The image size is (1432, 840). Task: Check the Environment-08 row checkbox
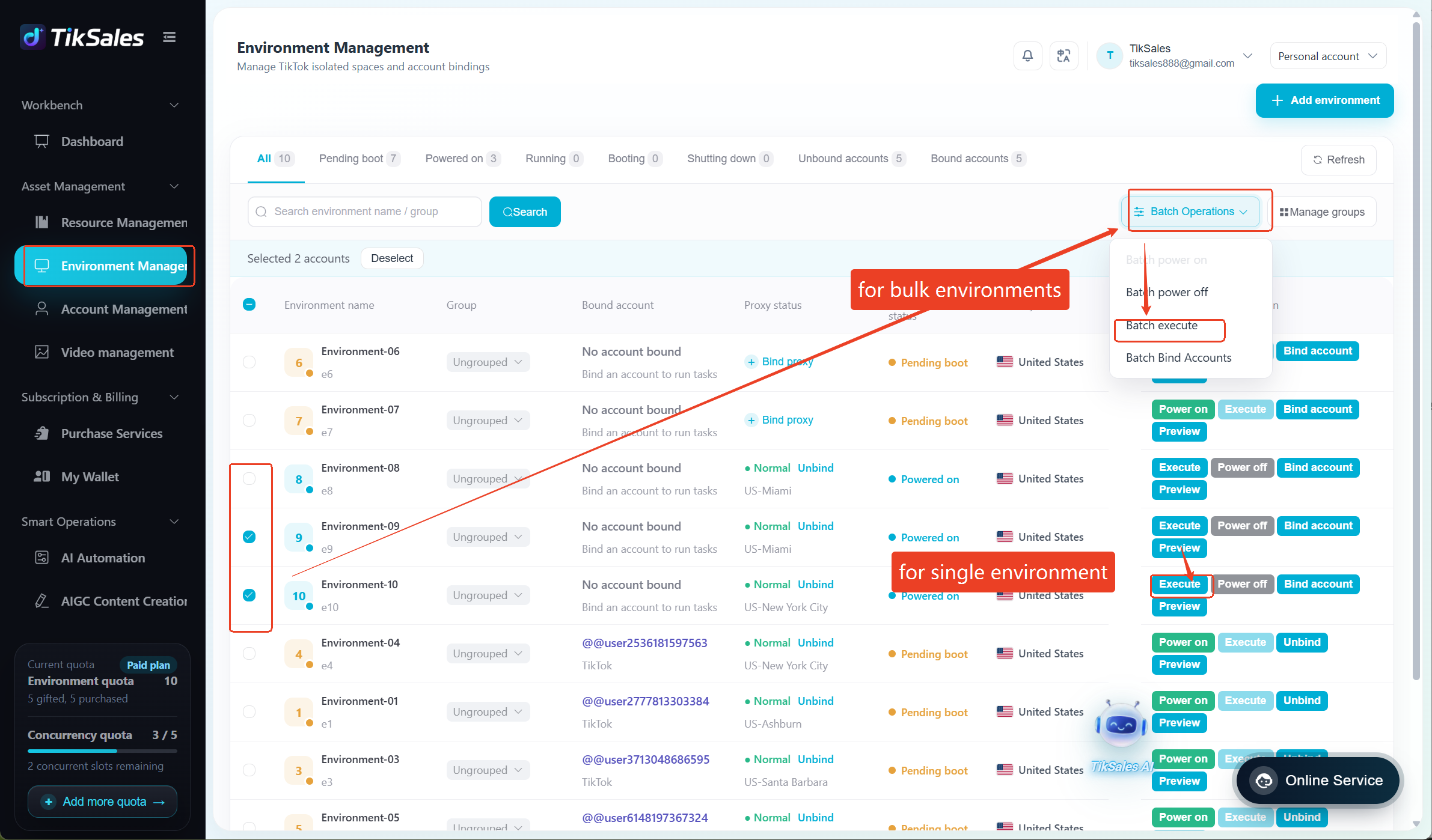(249, 479)
